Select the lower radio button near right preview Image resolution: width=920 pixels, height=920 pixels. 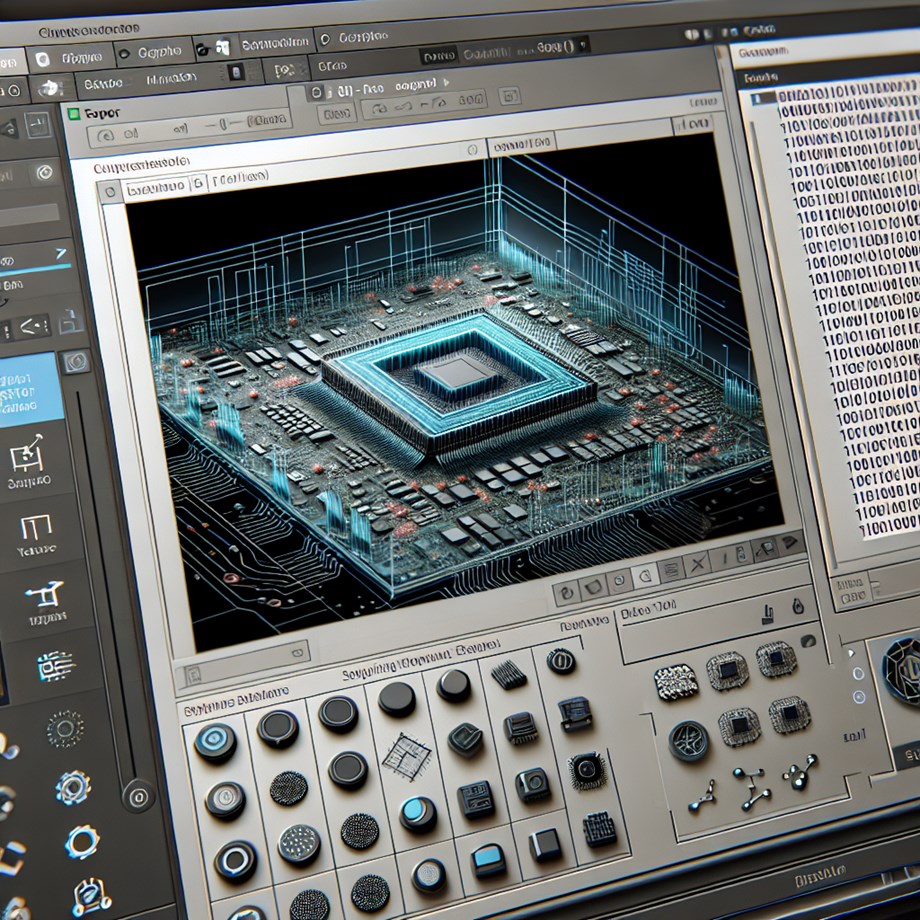click(x=858, y=698)
